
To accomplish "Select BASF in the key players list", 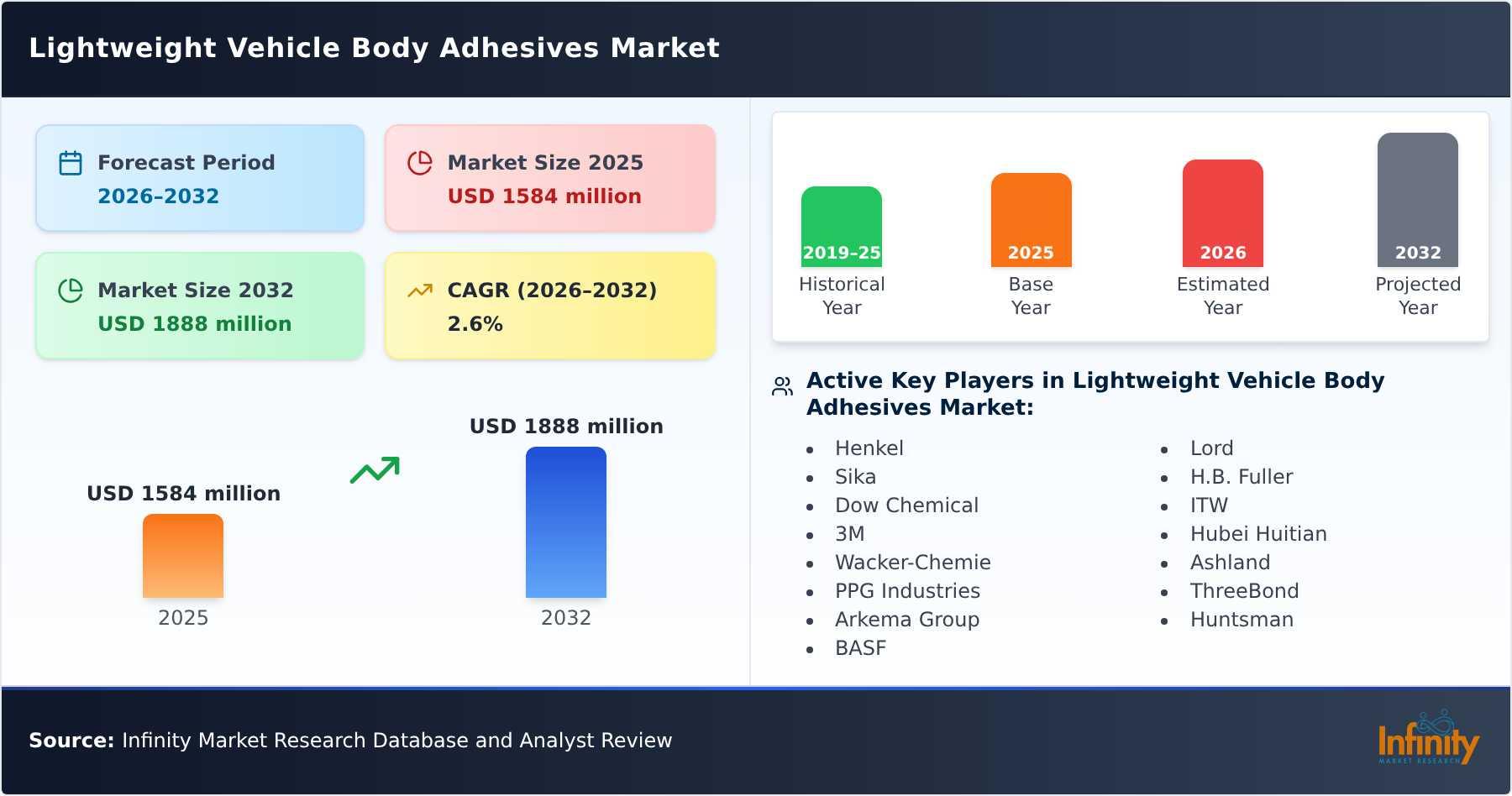I will [860, 648].
